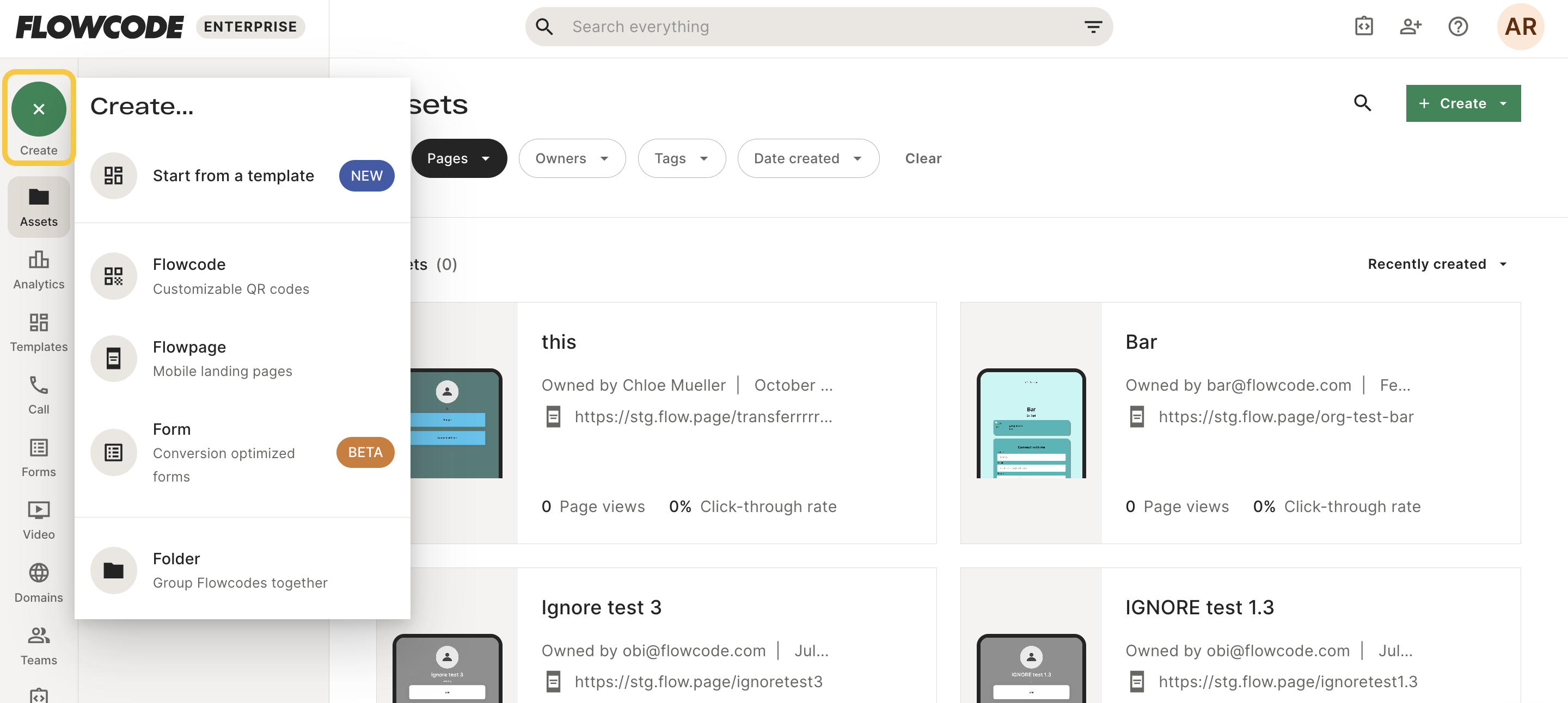This screenshot has width=1568, height=703.
Task: Expand the Tags filter dropdown
Action: (681, 158)
